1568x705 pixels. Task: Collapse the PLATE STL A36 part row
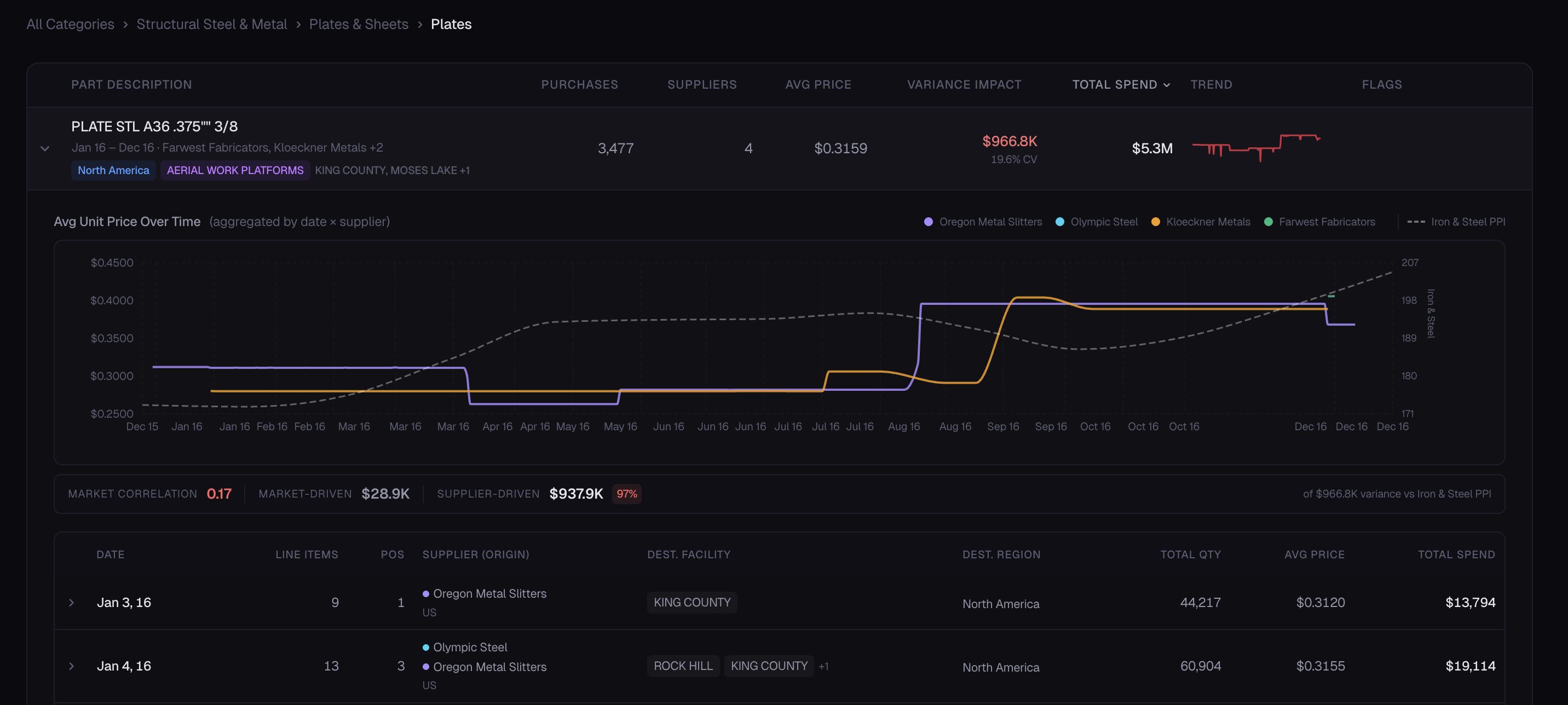44,148
